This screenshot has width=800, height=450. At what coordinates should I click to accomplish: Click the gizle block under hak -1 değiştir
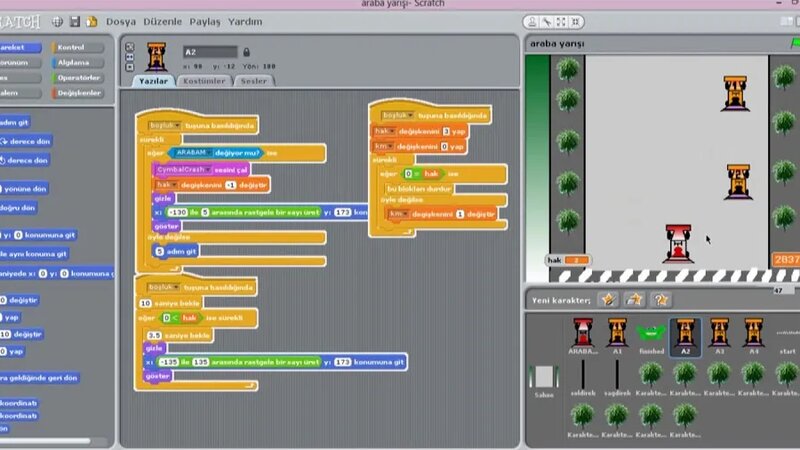(163, 198)
